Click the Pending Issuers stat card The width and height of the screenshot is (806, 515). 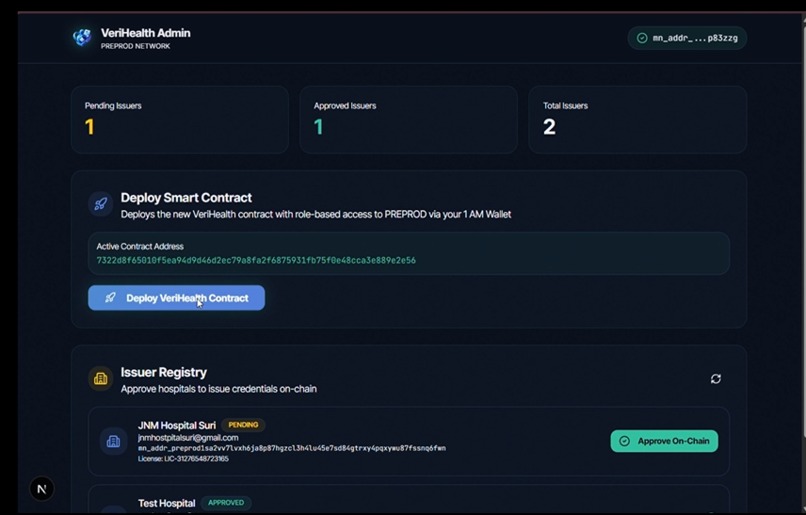click(x=179, y=120)
